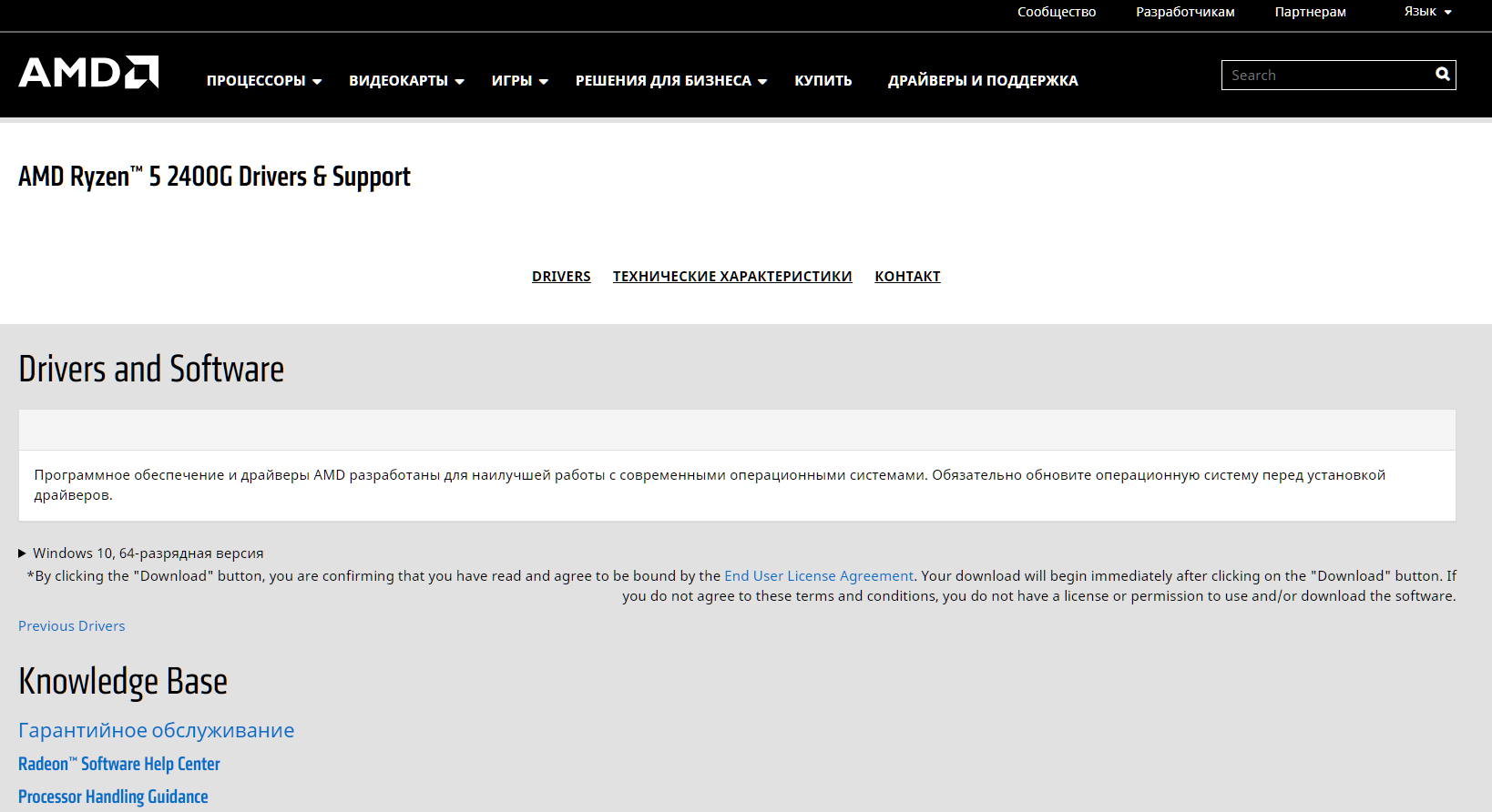Switch to Технические характеристики tab
This screenshot has height=812, width=1492.
[x=732, y=277]
